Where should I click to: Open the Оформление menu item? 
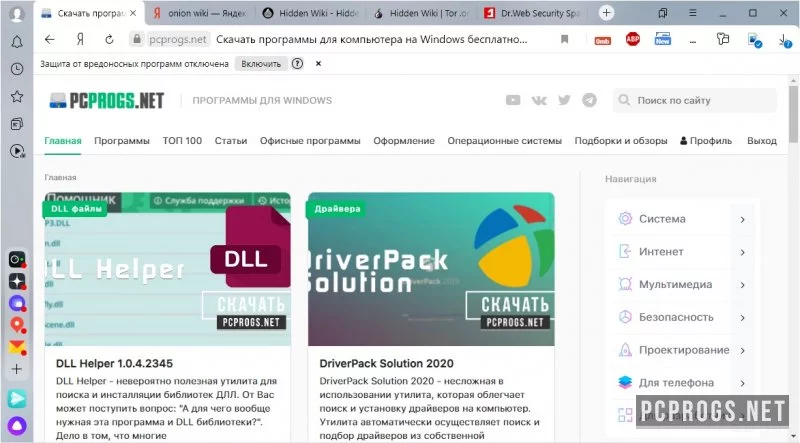404,141
